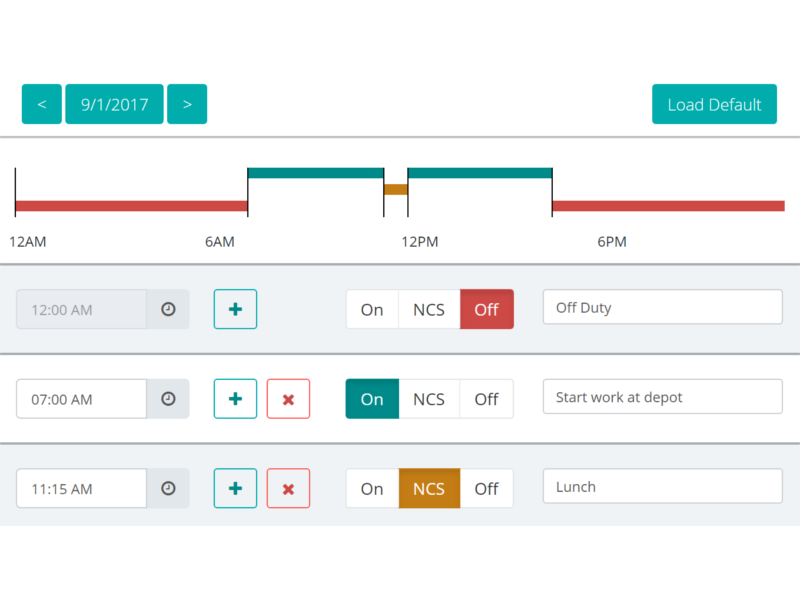Go to the previous day
The width and height of the screenshot is (800, 600).
[41, 104]
